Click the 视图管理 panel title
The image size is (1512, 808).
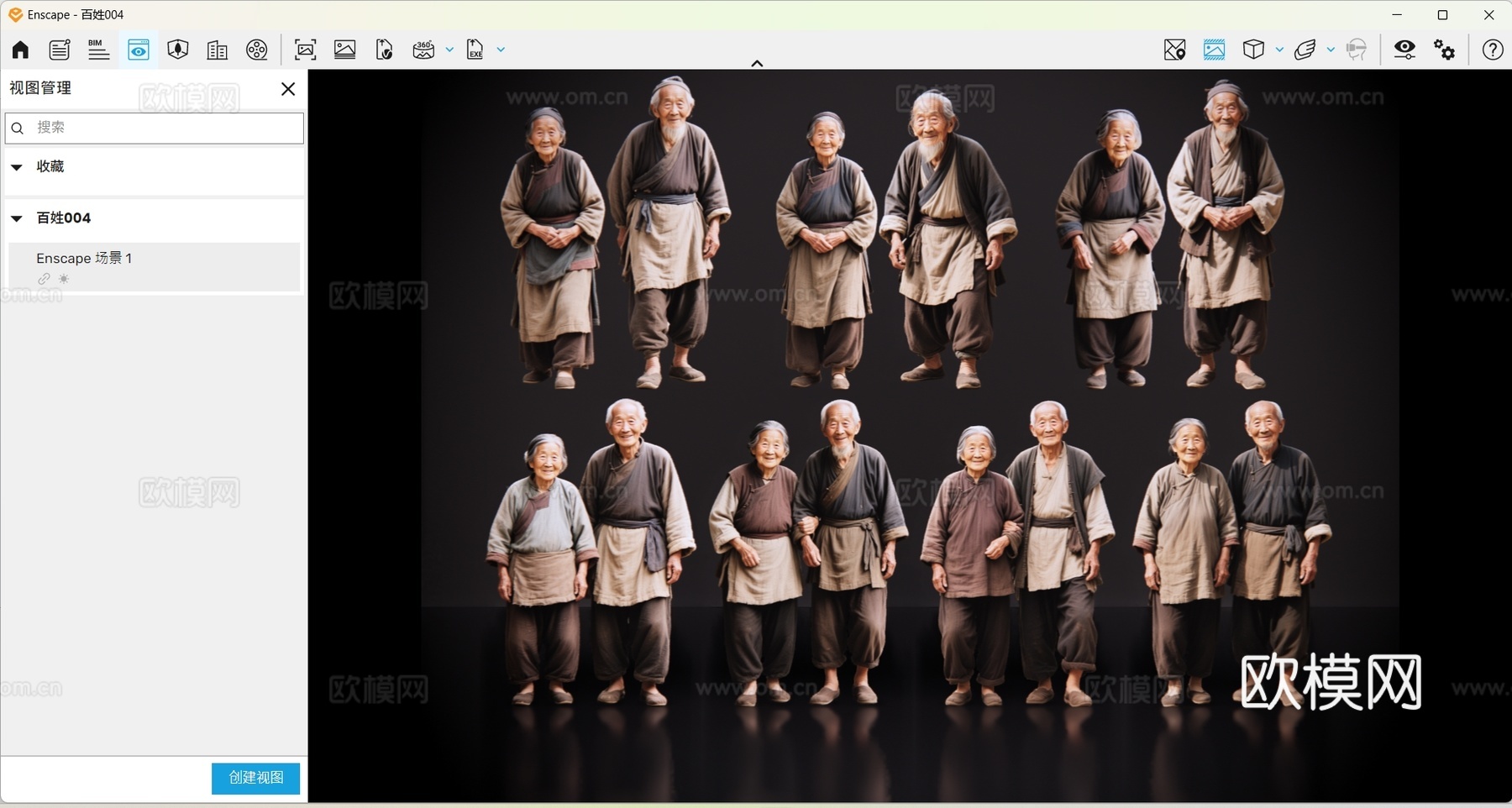(x=40, y=88)
